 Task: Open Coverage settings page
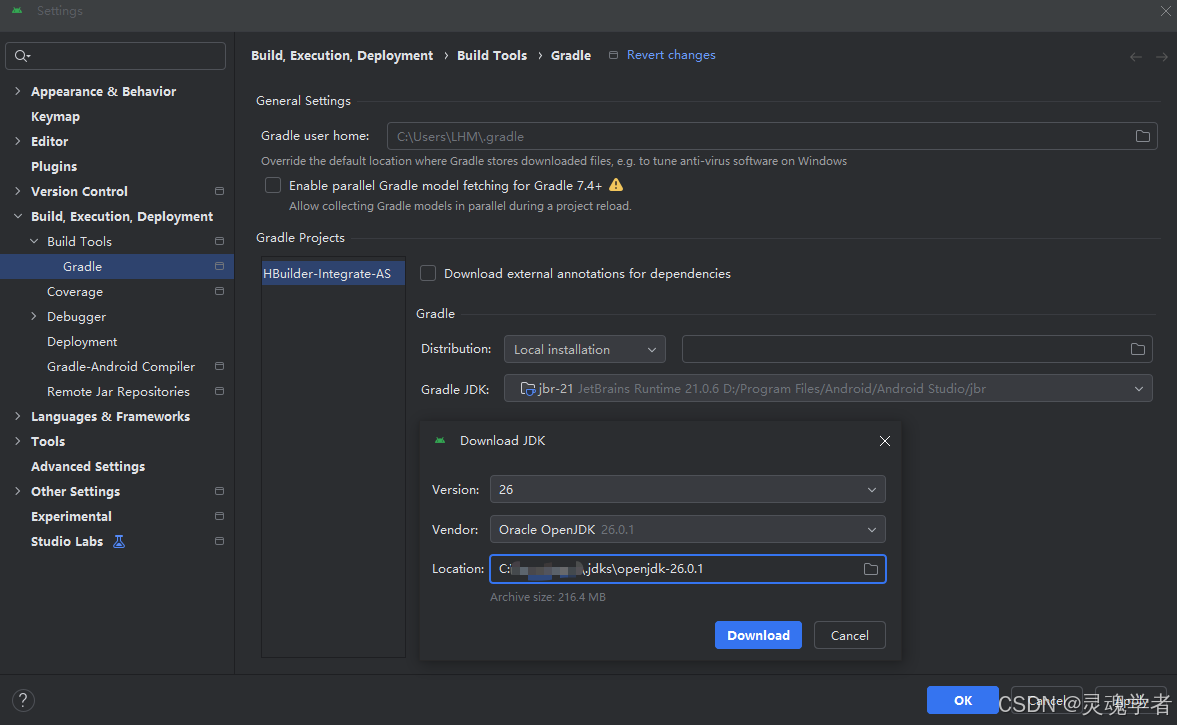click(x=75, y=291)
